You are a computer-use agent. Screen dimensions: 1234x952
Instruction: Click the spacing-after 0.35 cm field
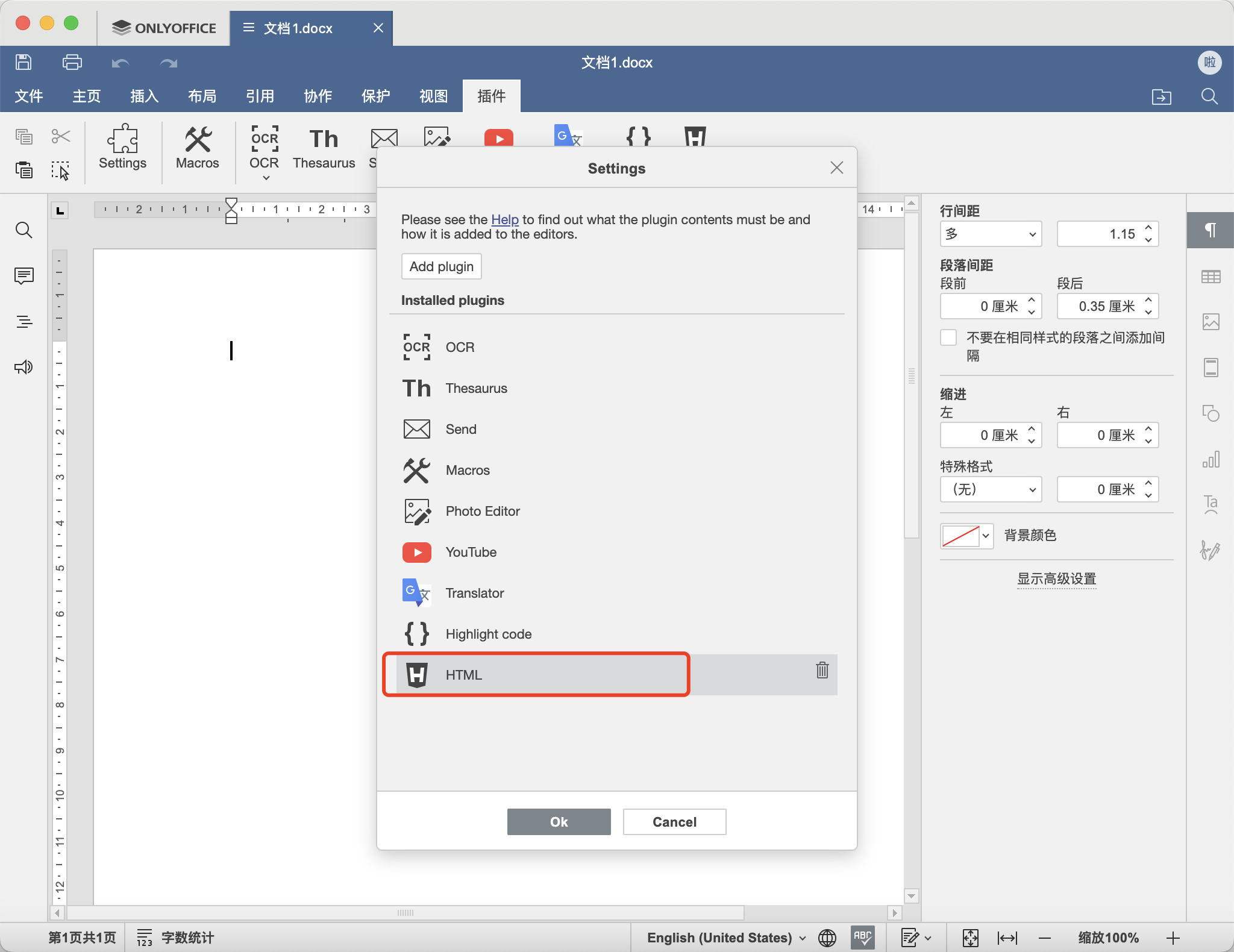coord(1107,306)
